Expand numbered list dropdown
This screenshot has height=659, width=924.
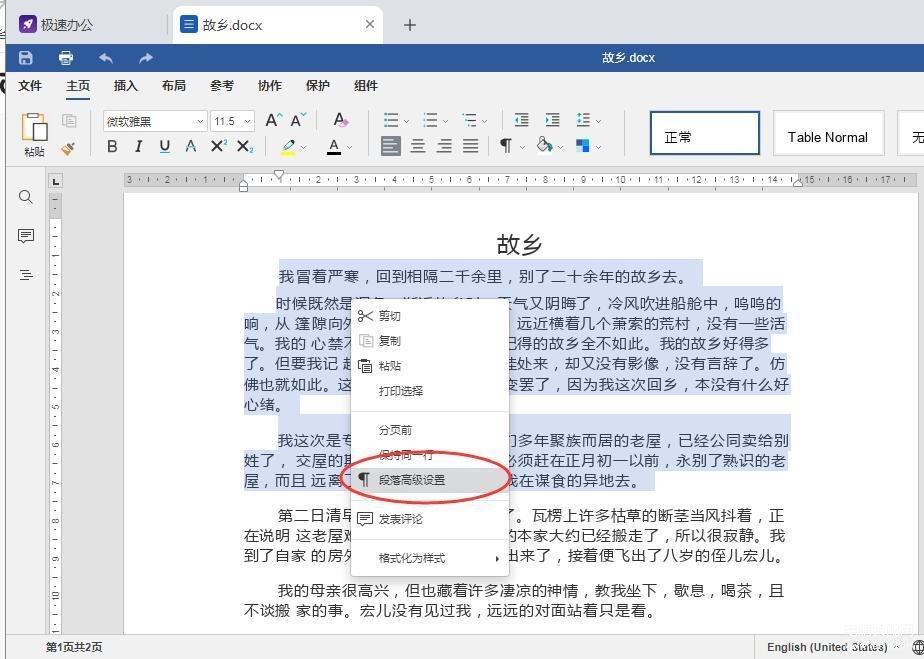click(446, 121)
